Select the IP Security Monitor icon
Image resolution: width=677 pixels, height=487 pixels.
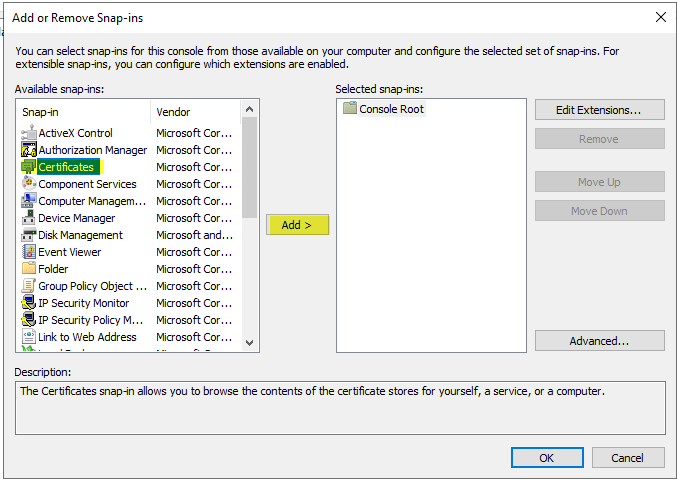tap(28, 303)
